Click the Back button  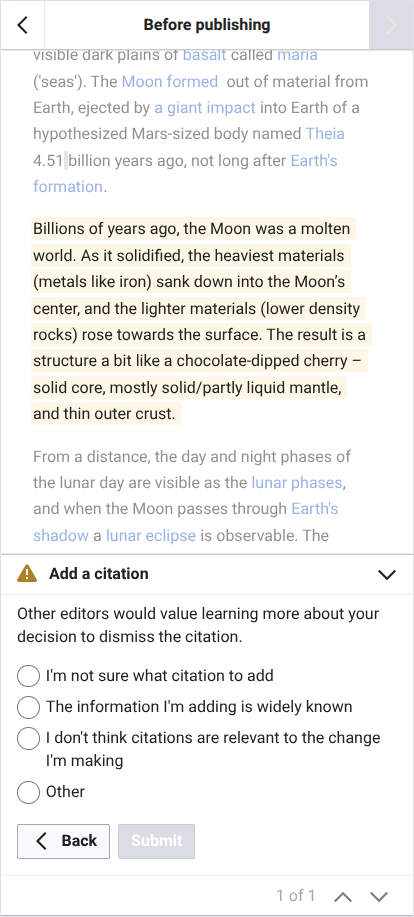(x=63, y=841)
